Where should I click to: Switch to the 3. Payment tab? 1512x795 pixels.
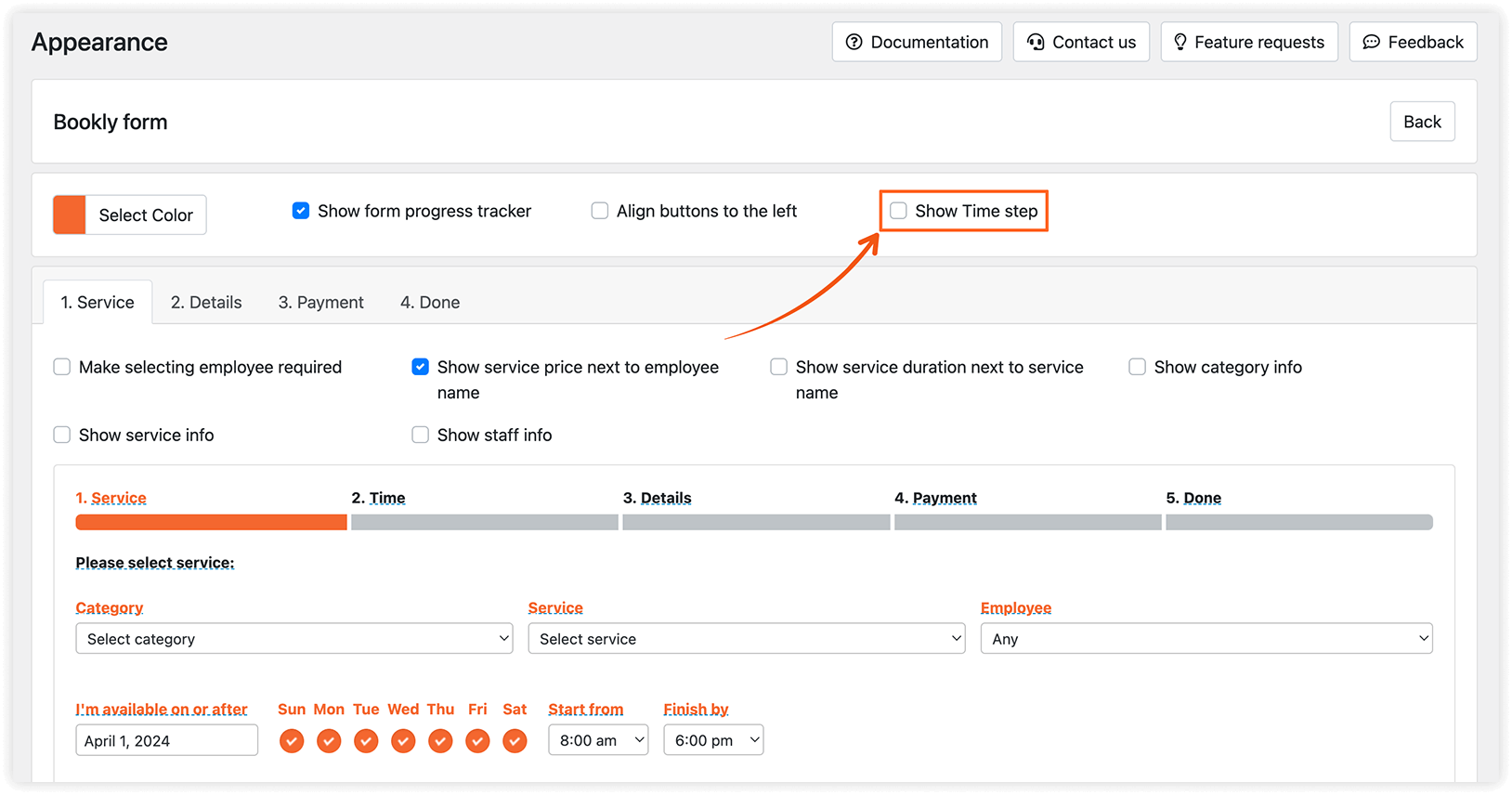click(321, 303)
